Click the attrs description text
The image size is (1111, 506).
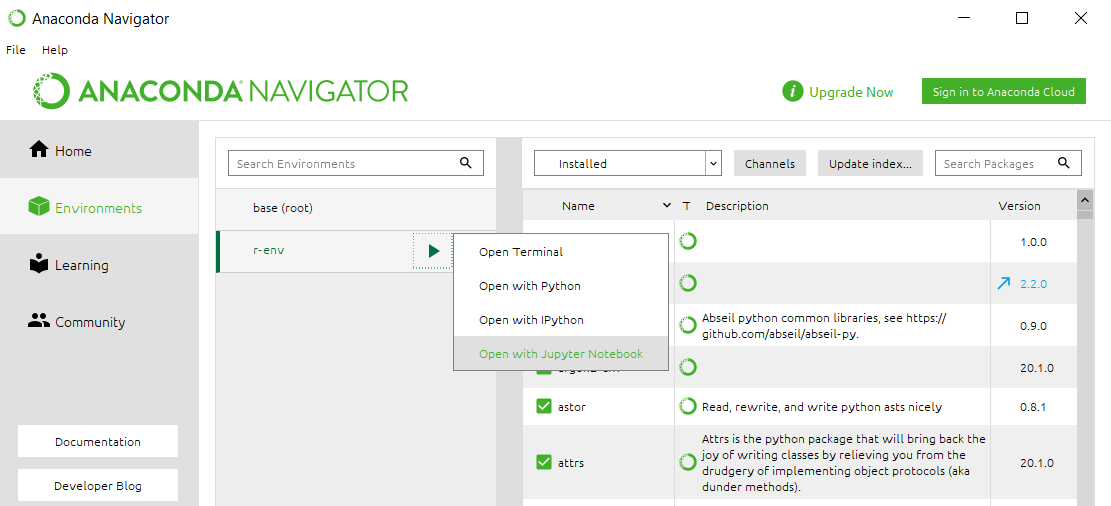click(x=843, y=463)
